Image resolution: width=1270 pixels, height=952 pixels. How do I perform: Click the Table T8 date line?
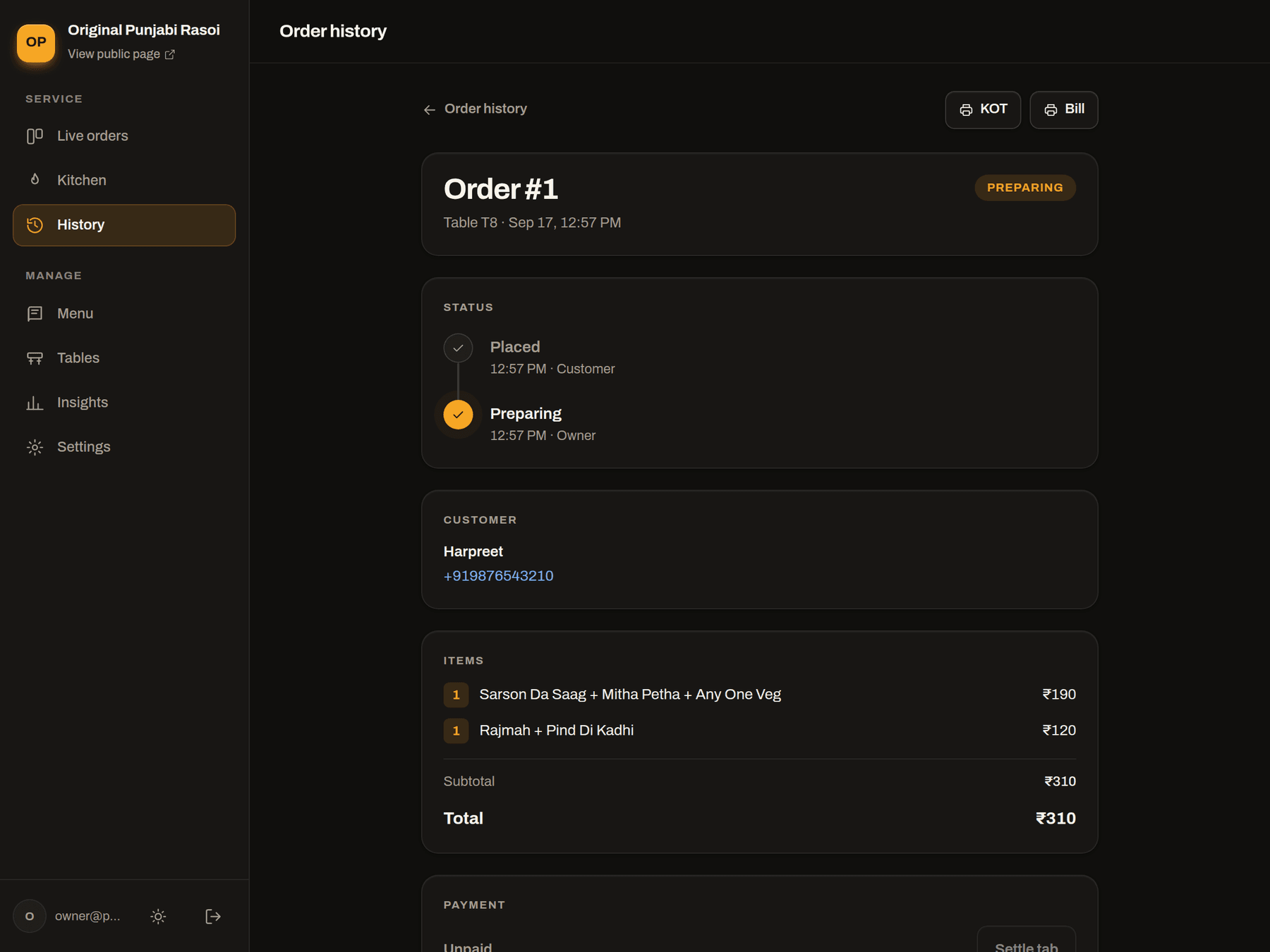[532, 223]
